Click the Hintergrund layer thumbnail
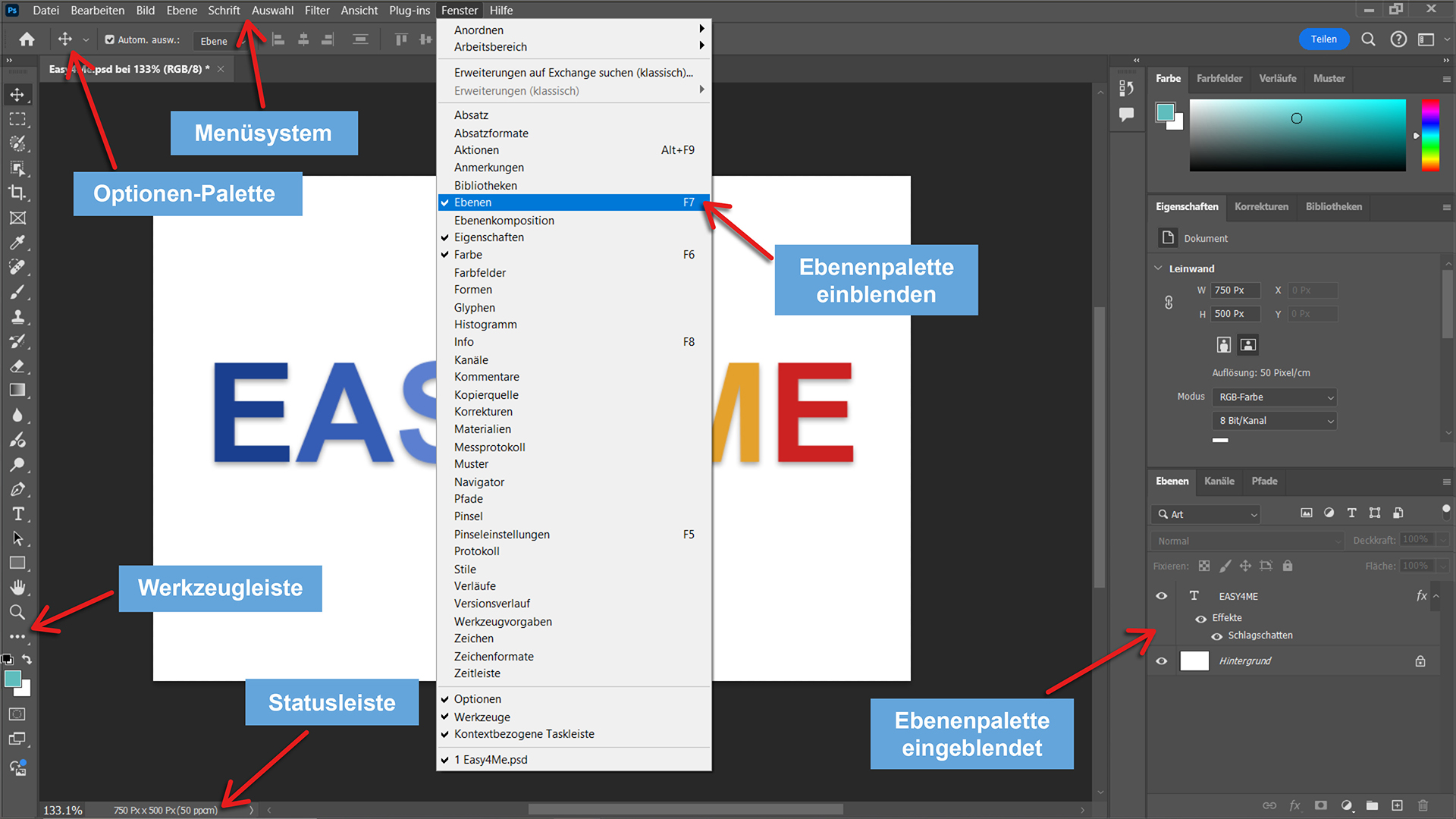 tap(1194, 661)
